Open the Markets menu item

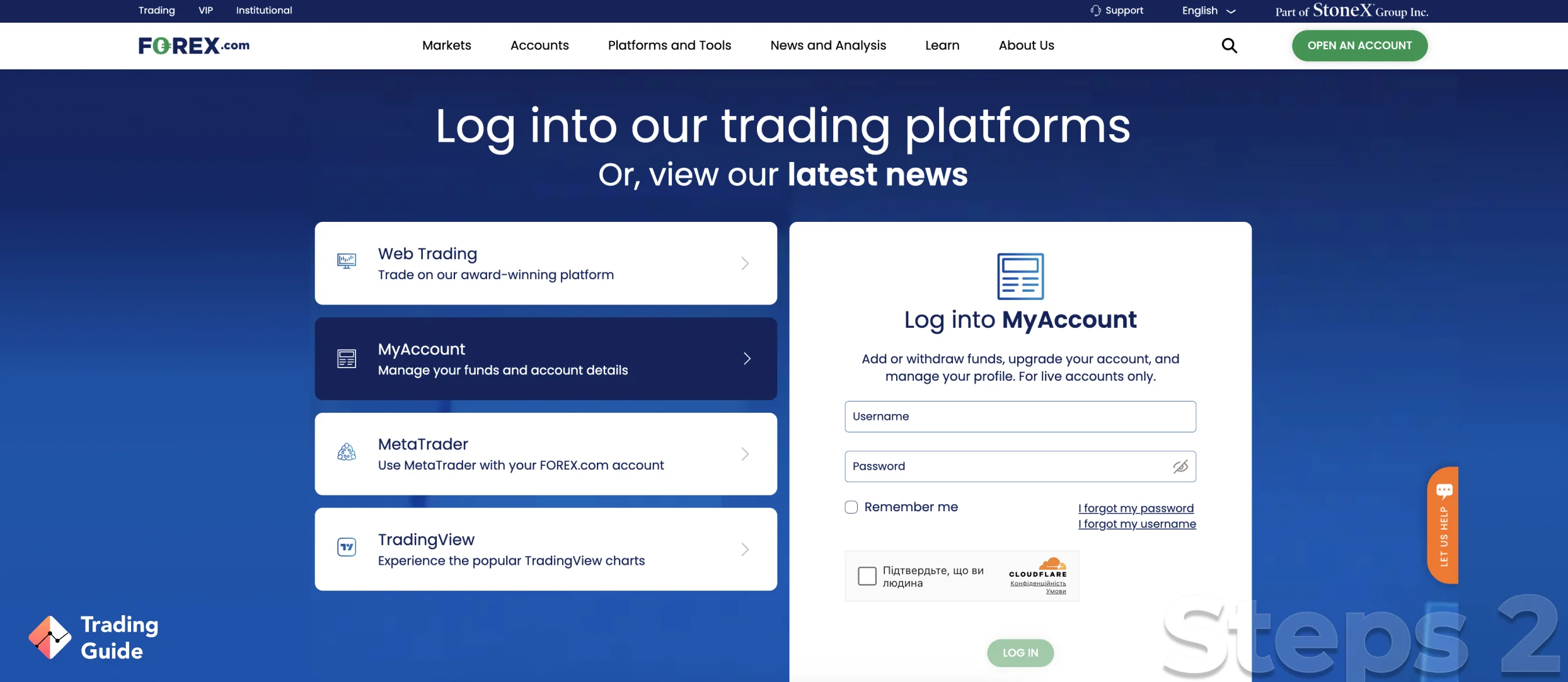pyautogui.click(x=446, y=45)
